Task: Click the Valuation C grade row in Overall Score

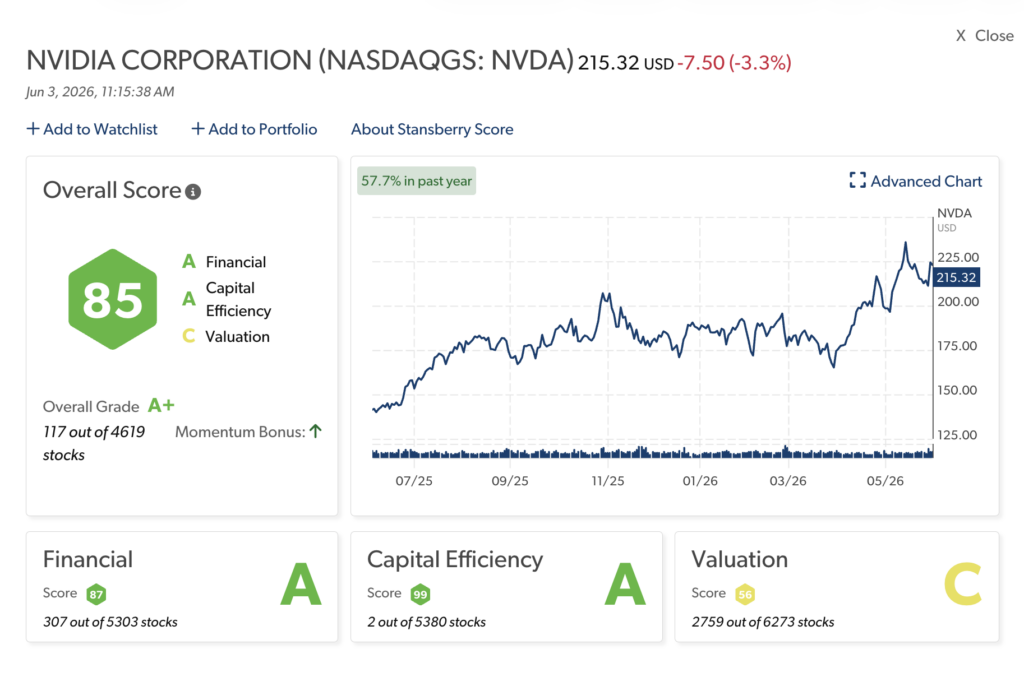Action: (226, 336)
